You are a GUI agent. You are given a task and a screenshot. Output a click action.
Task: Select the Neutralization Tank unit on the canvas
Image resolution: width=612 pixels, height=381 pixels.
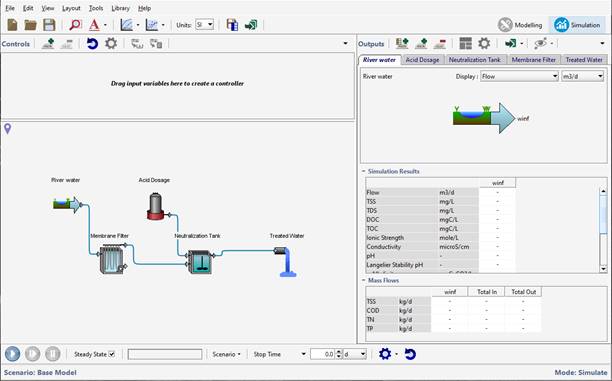coord(200,262)
